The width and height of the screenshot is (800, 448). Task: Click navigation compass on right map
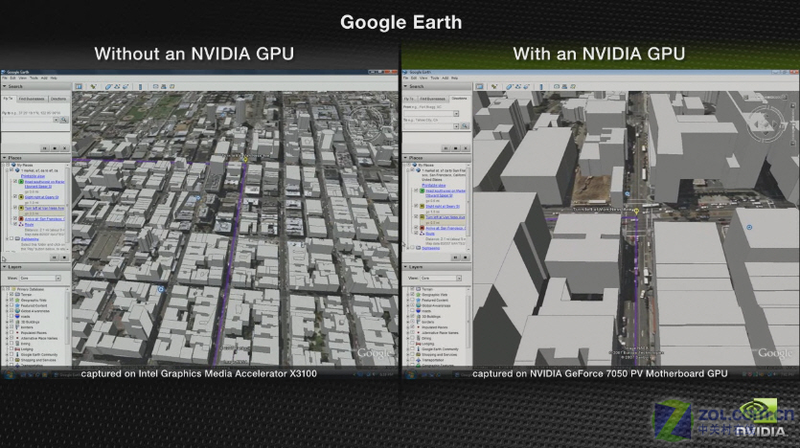point(767,123)
